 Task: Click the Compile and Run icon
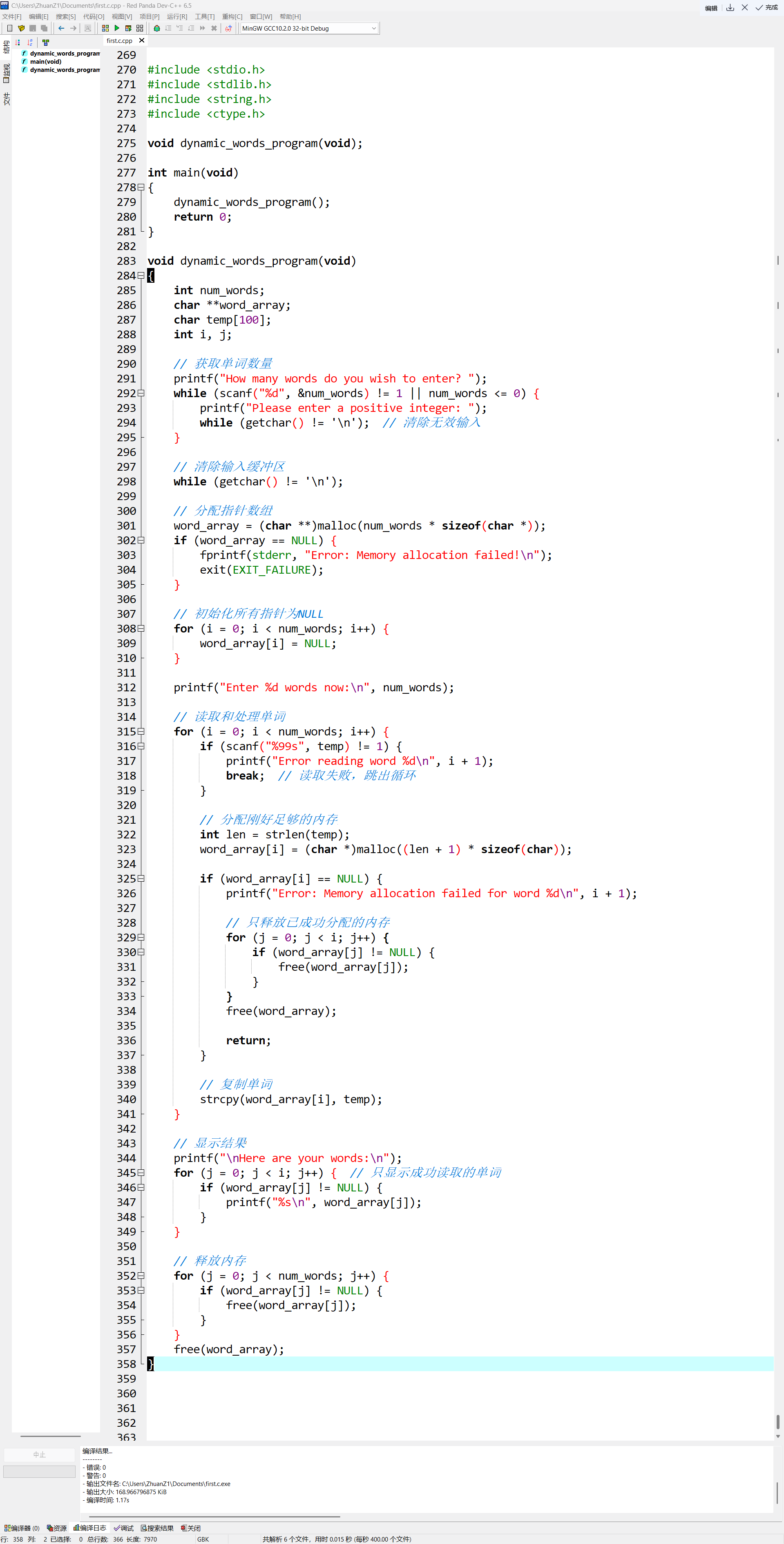pyautogui.click(x=128, y=28)
